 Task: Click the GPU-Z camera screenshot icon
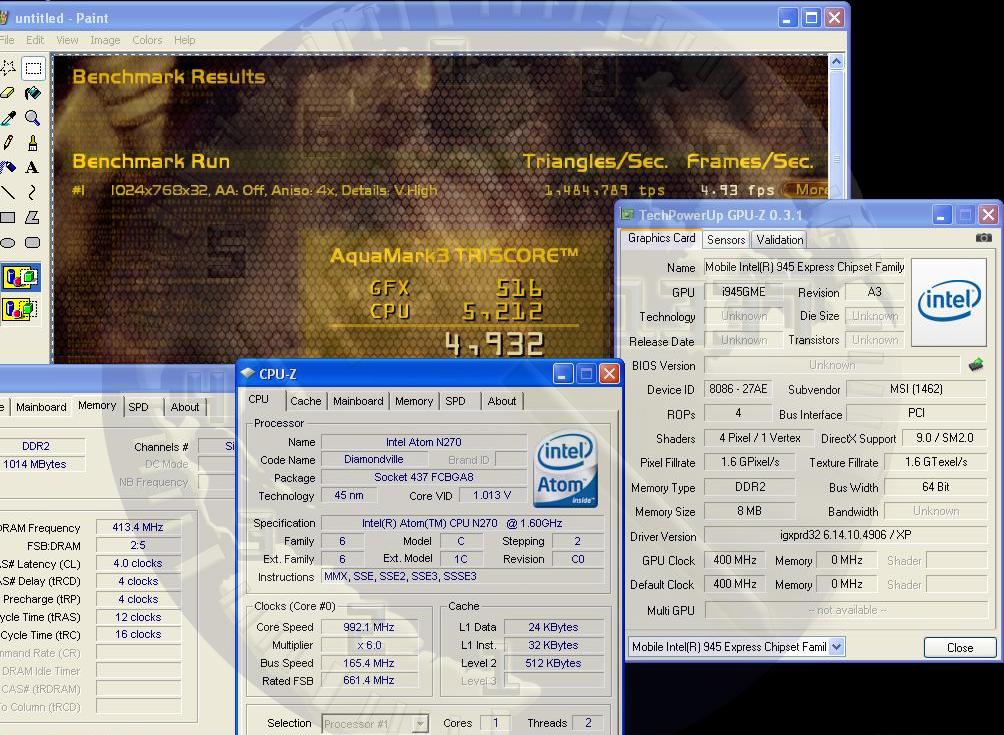pos(984,238)
